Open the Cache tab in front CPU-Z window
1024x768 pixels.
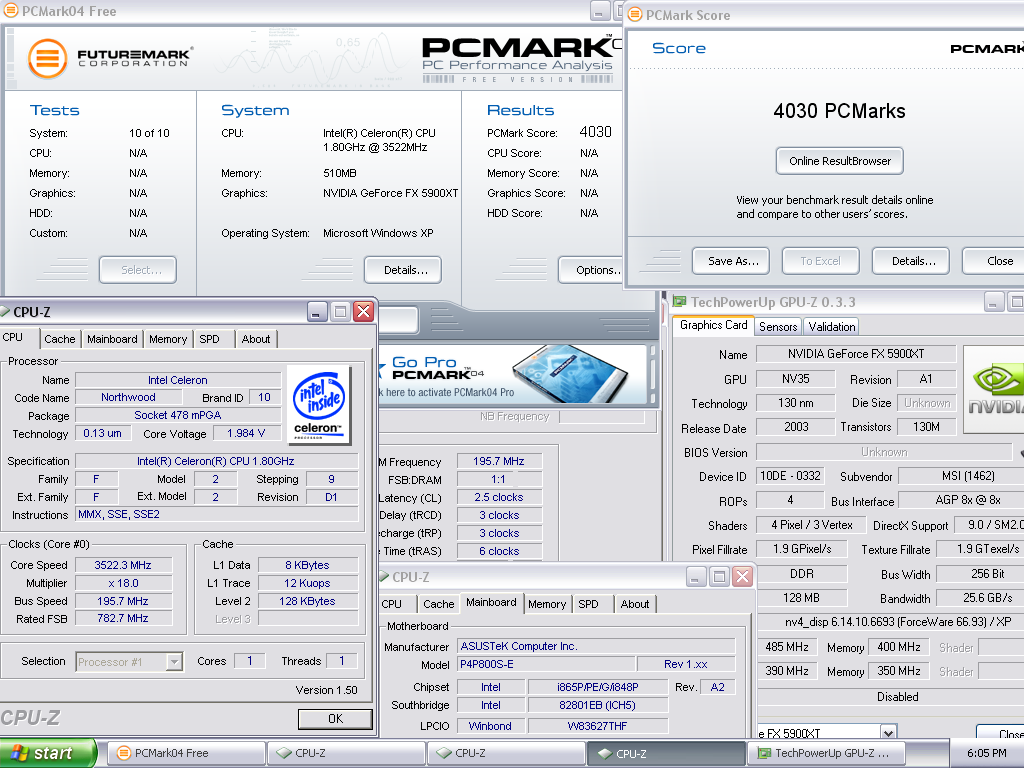click(x=59, y=339)
